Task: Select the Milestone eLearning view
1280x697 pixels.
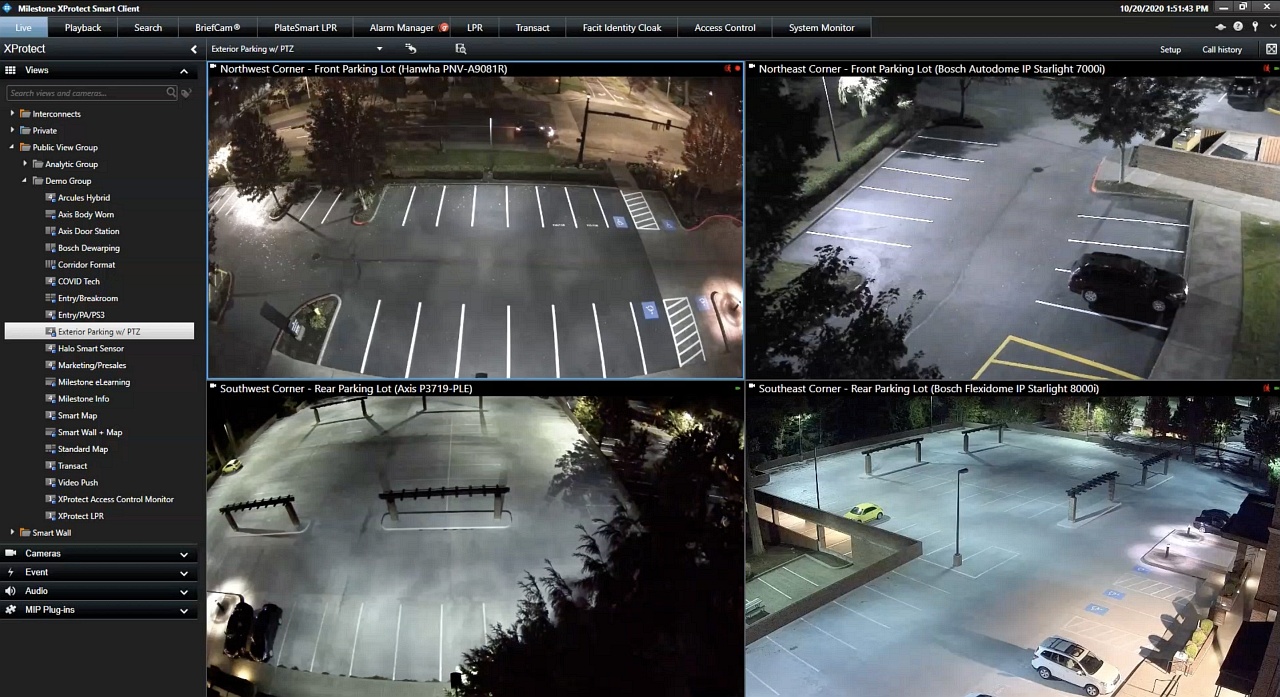Action: coord(94,382)
